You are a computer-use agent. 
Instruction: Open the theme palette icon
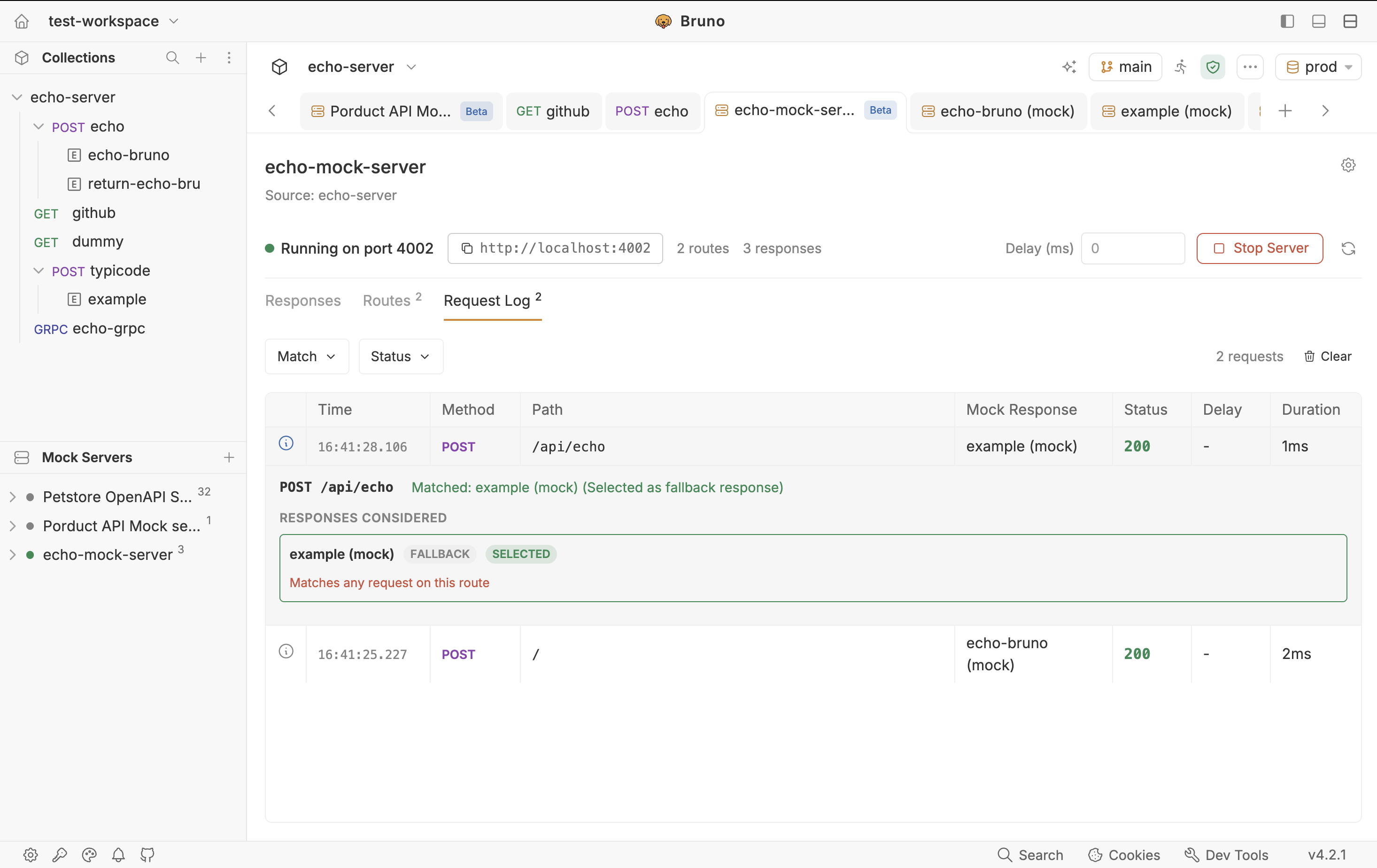pos(89,854)
